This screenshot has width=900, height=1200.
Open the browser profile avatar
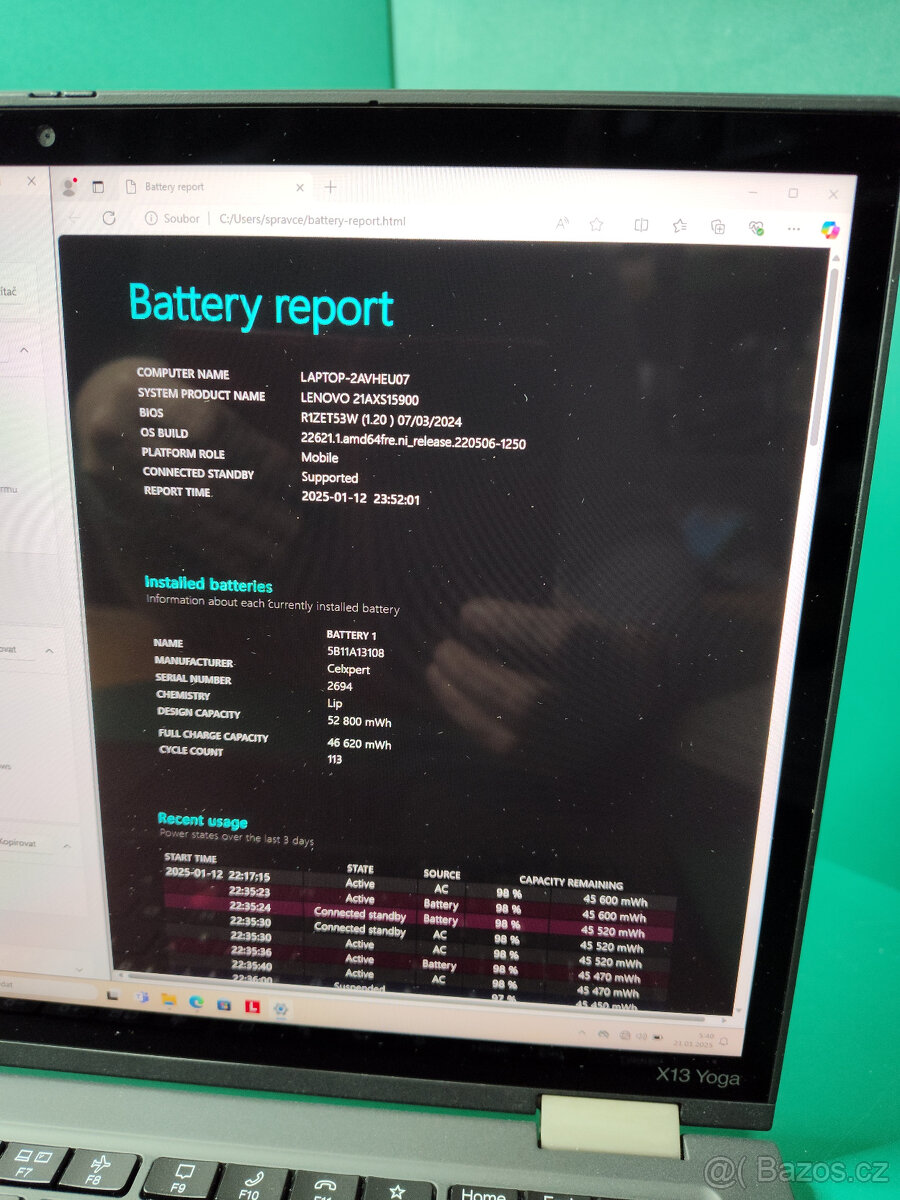click(x=70, y=187)
